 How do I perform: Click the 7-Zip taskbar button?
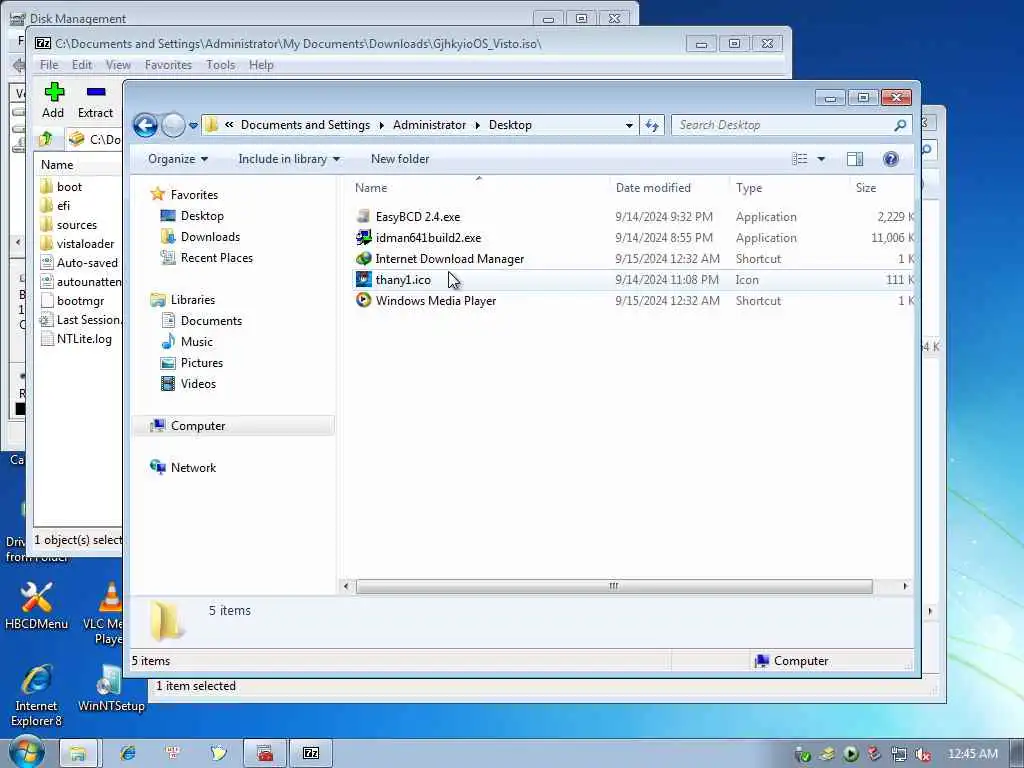click(312, 754)
